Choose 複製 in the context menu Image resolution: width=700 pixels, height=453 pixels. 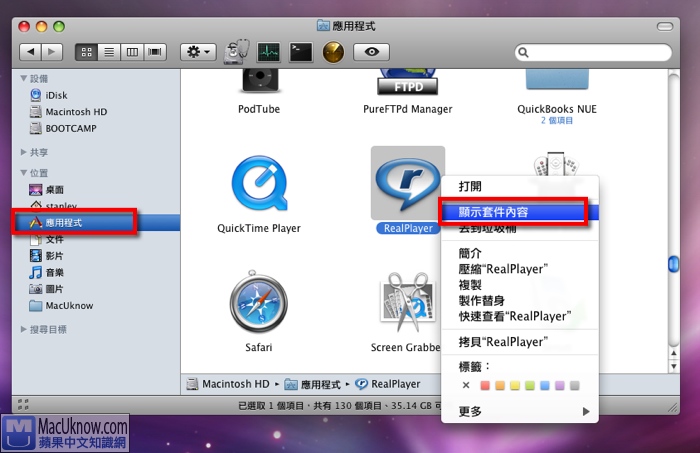[x=520, y=285]
